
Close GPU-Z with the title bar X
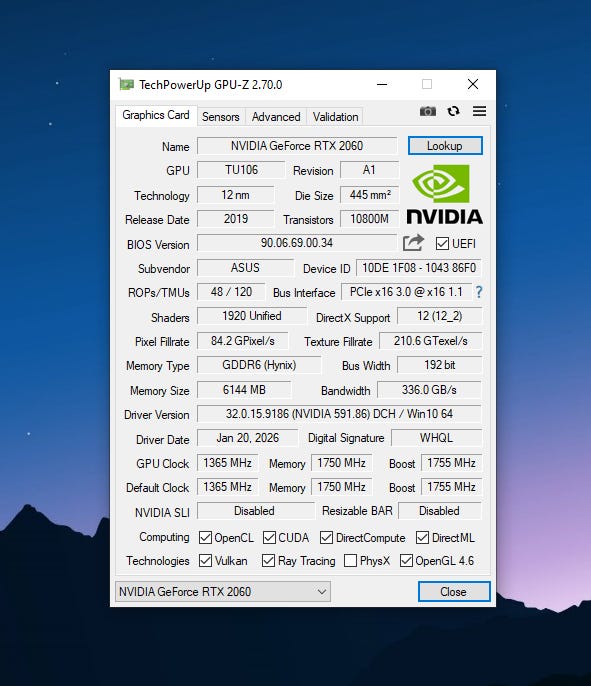pos(473,84)
